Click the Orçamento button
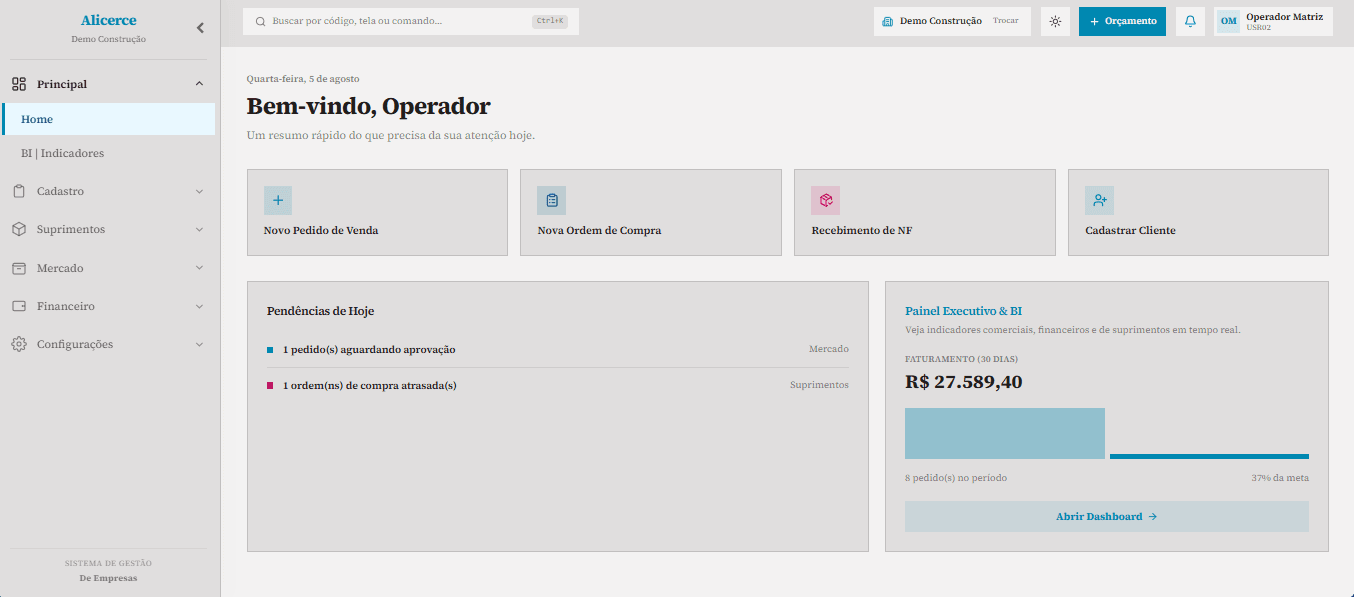Viewport: 1354px width, 597px height. pyautogui.click(x=1122, y=21)
